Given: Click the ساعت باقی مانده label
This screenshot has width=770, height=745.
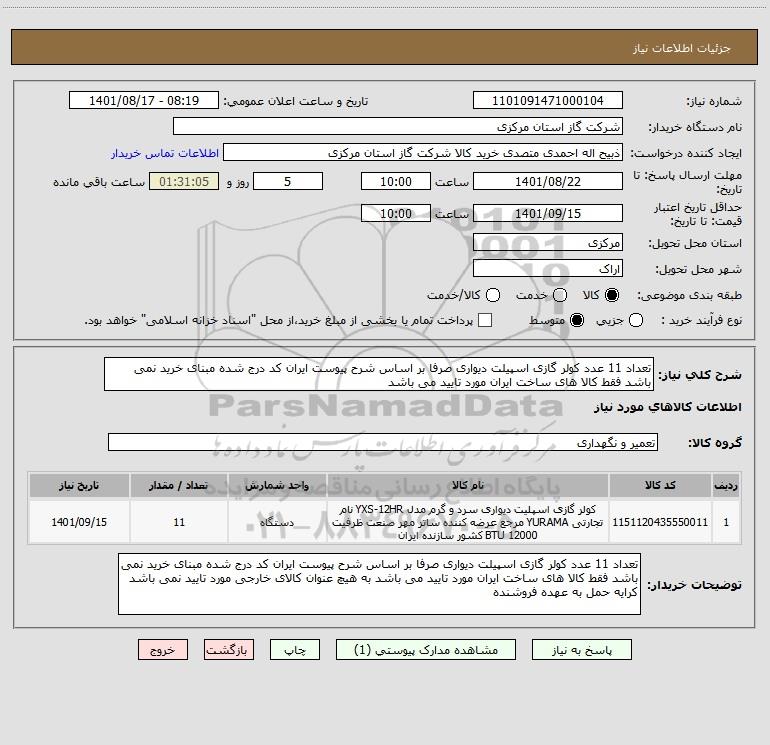Looking at the screenshot, I should [99, 182].
